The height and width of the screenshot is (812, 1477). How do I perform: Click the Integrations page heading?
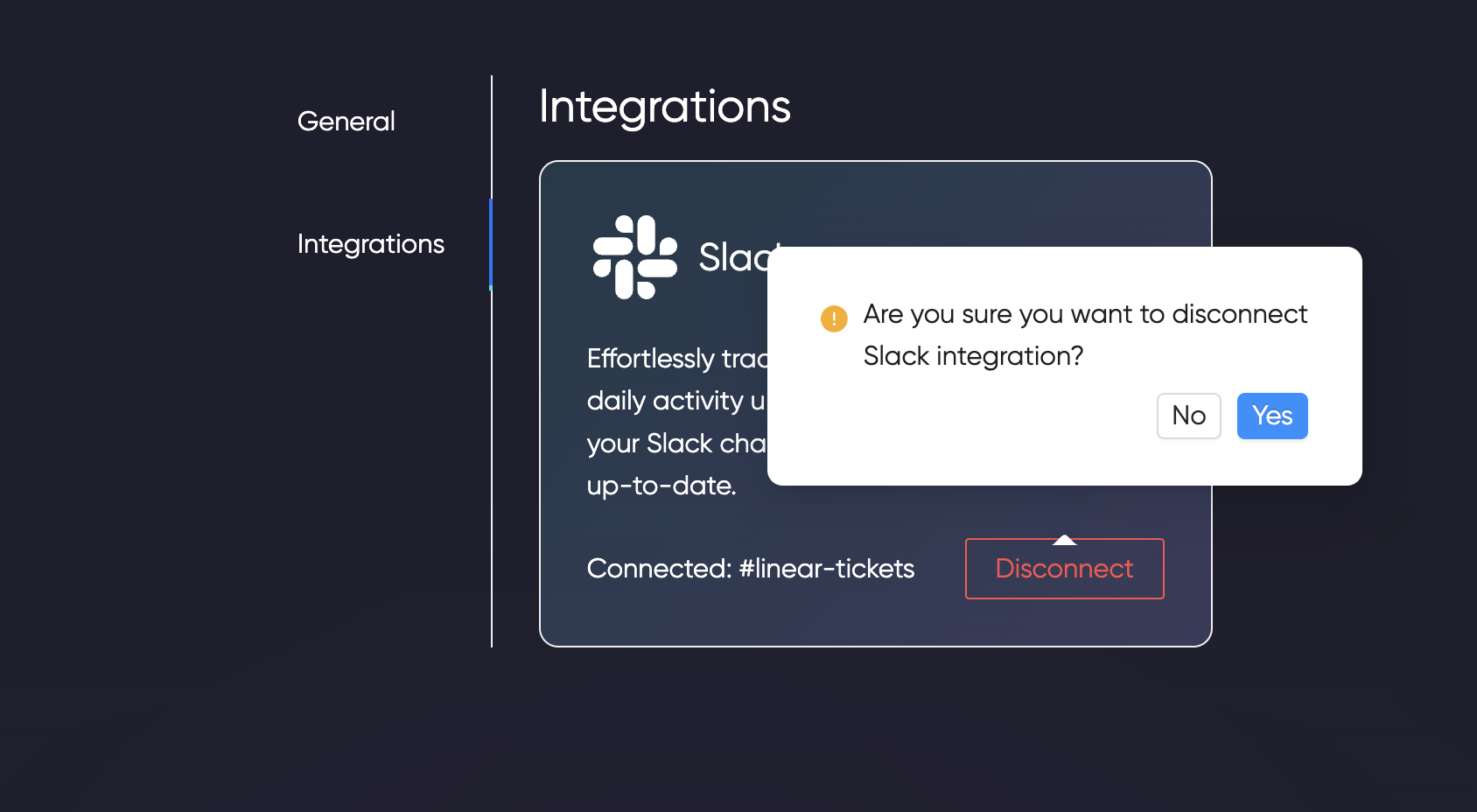[664, 108]
